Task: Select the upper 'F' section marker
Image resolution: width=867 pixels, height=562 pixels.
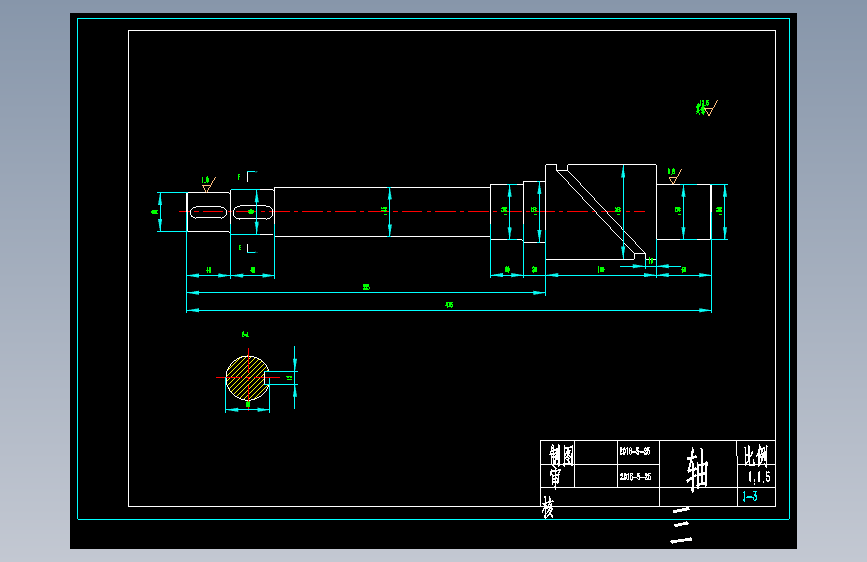Action: (x=239, y=177)
